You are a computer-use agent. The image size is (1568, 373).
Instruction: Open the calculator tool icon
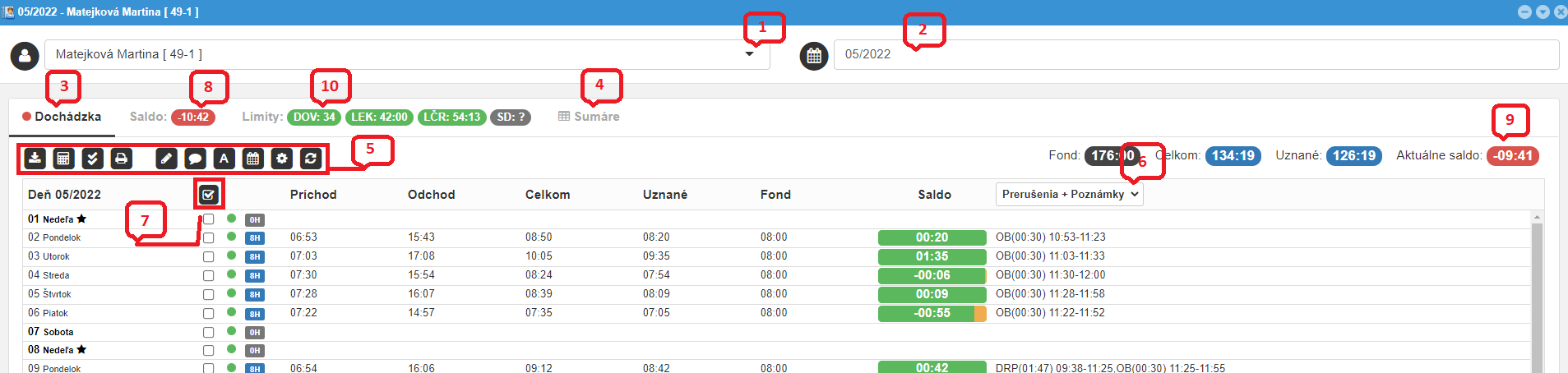[x=63, y=159]
